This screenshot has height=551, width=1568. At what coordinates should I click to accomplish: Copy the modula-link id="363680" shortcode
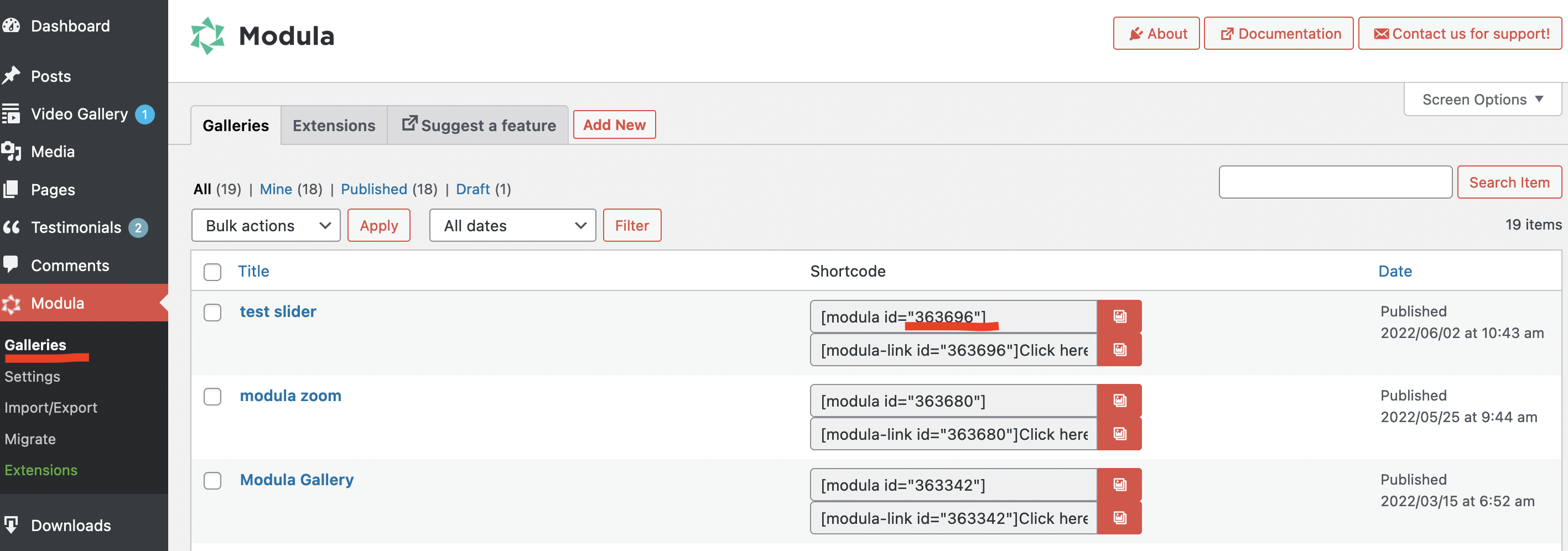[x=1119, y=434]
